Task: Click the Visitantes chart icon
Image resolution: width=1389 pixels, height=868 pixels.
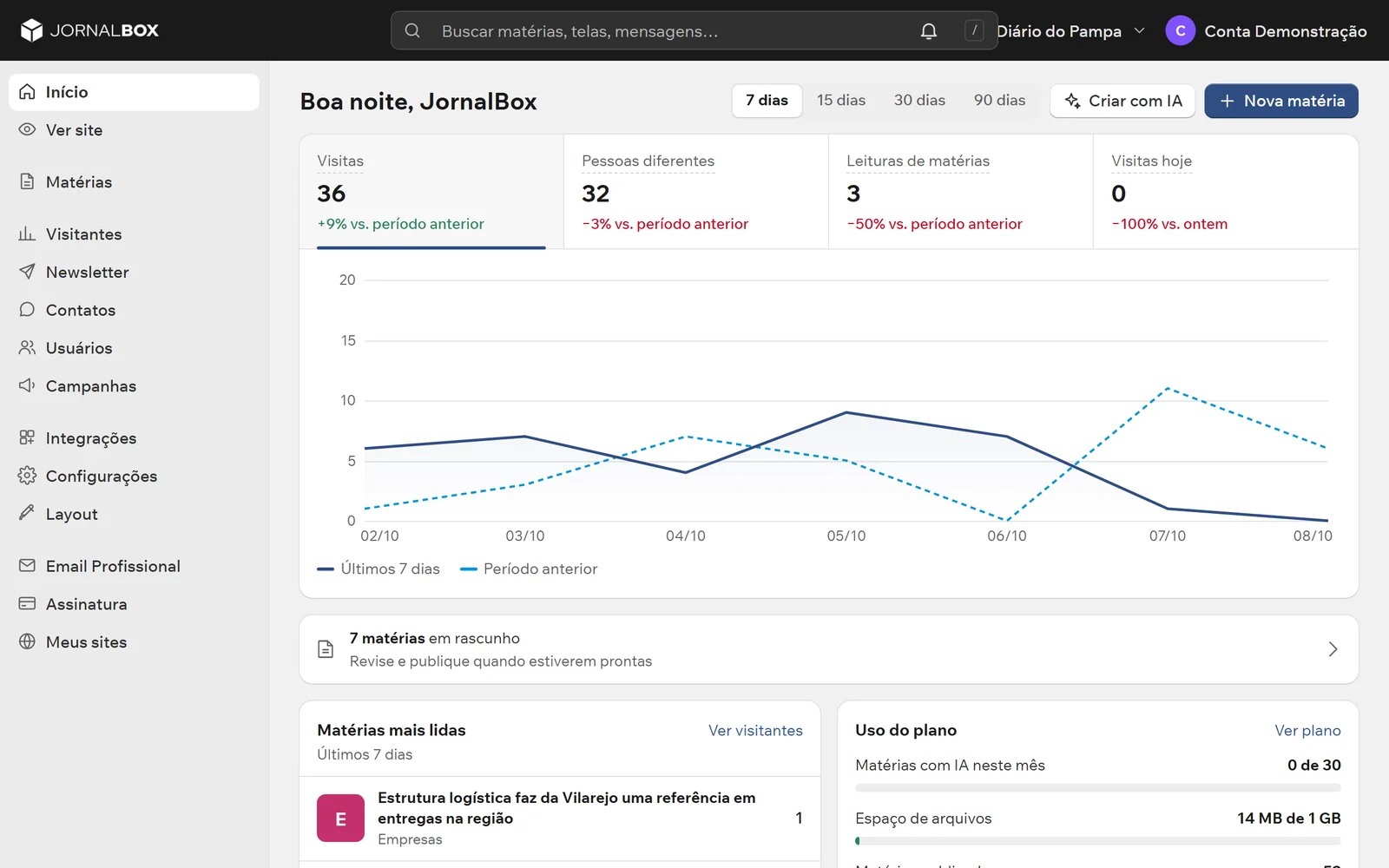Action: (x=27, y=233)
